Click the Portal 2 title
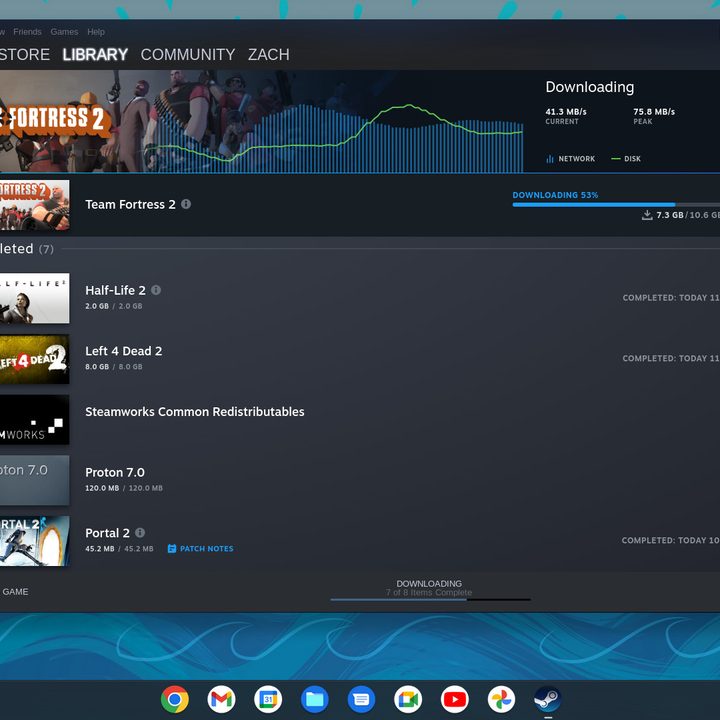Image resolution: width=720 pixels, height=720 pixels. [107, 533]
